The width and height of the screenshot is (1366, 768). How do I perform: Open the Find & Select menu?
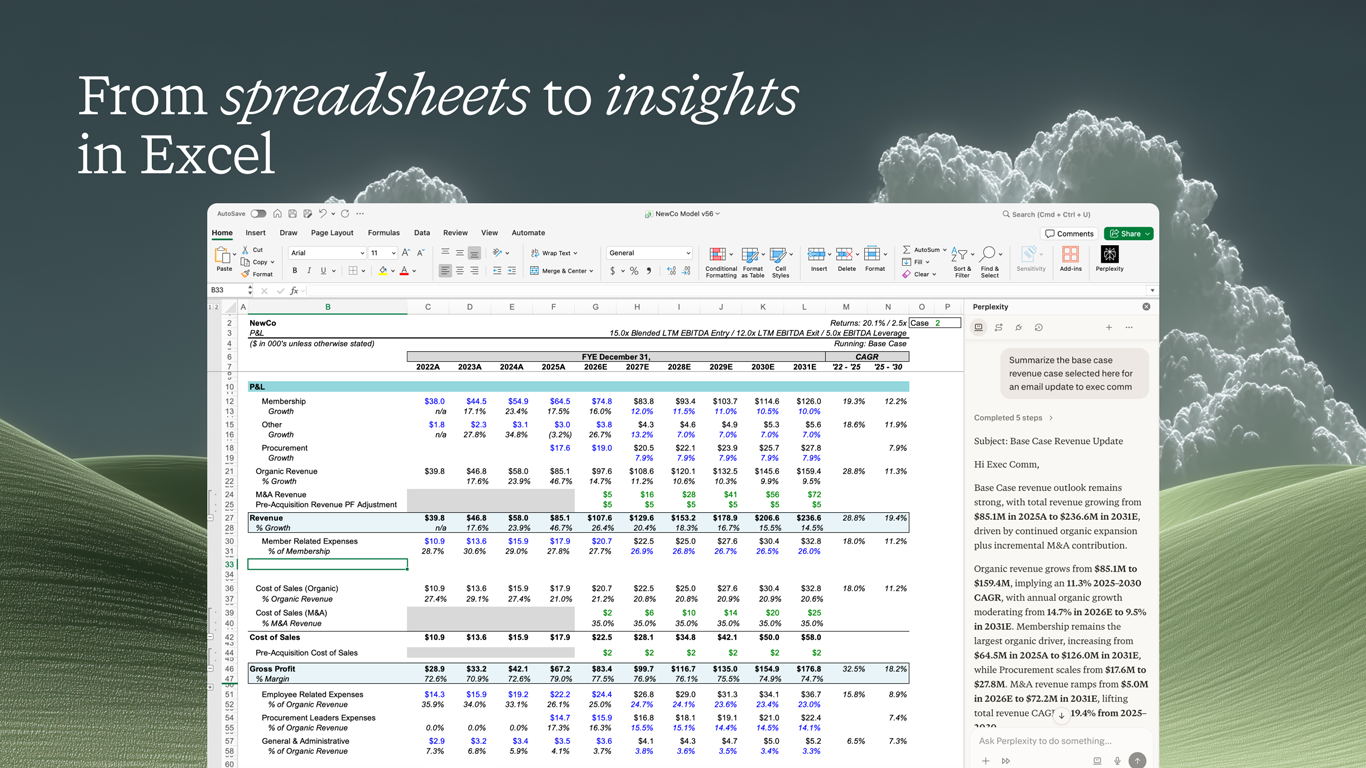click(x=989, y=261)
